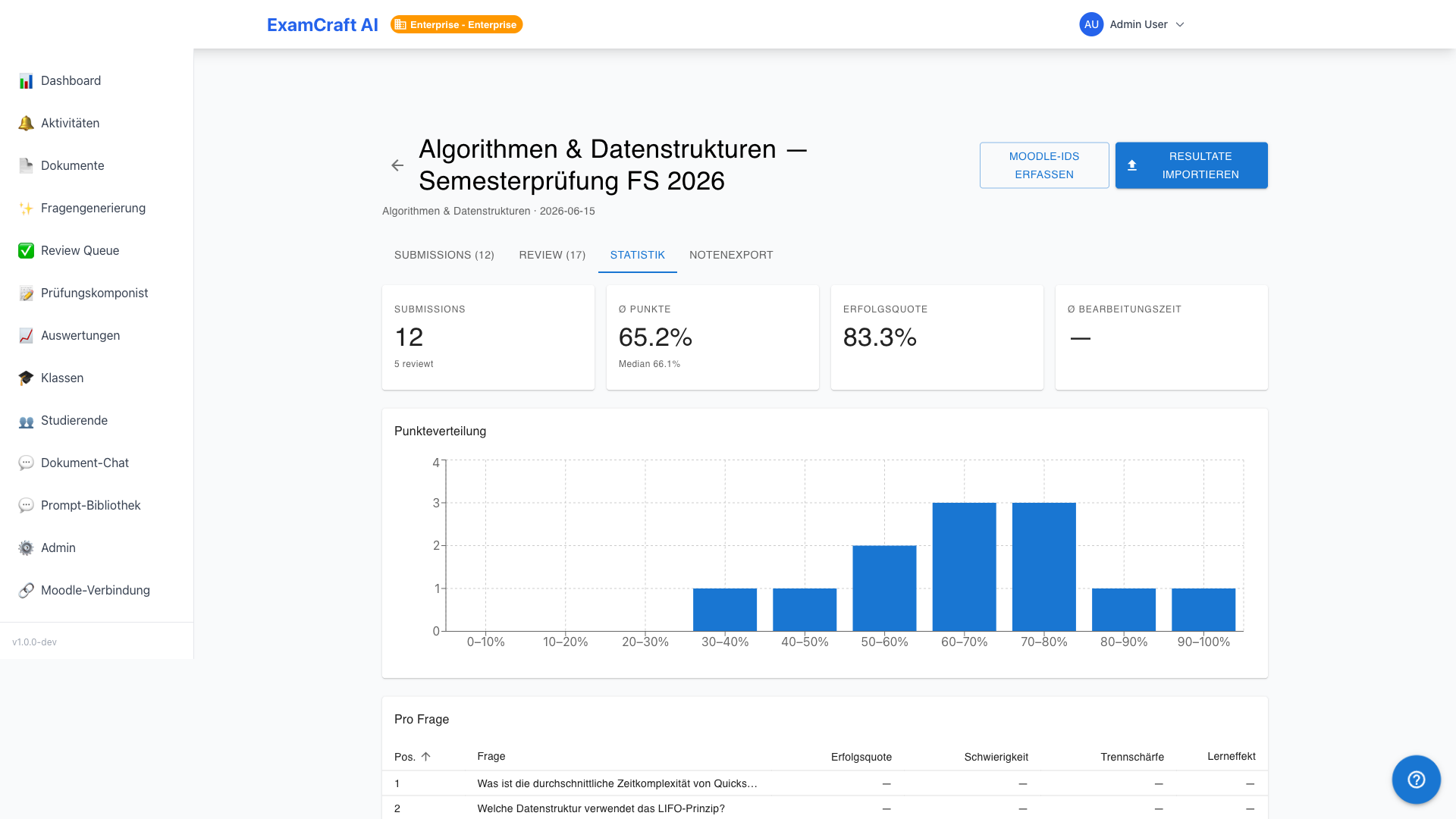Viewport: 1456px width, 819px height.
Task: Click the Moodle-IDs Erfassen button
Action: click(x=1044, y=165)
